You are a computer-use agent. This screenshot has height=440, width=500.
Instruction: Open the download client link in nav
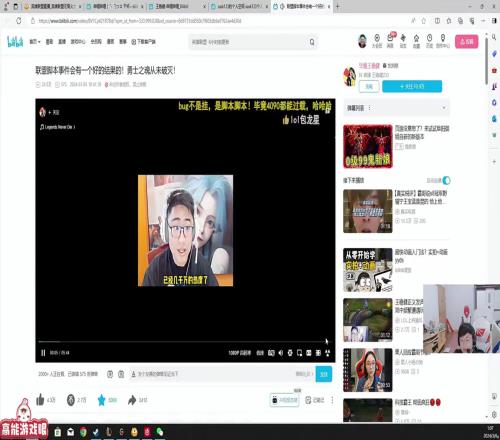pyautogui.click(x=143, y=42)
